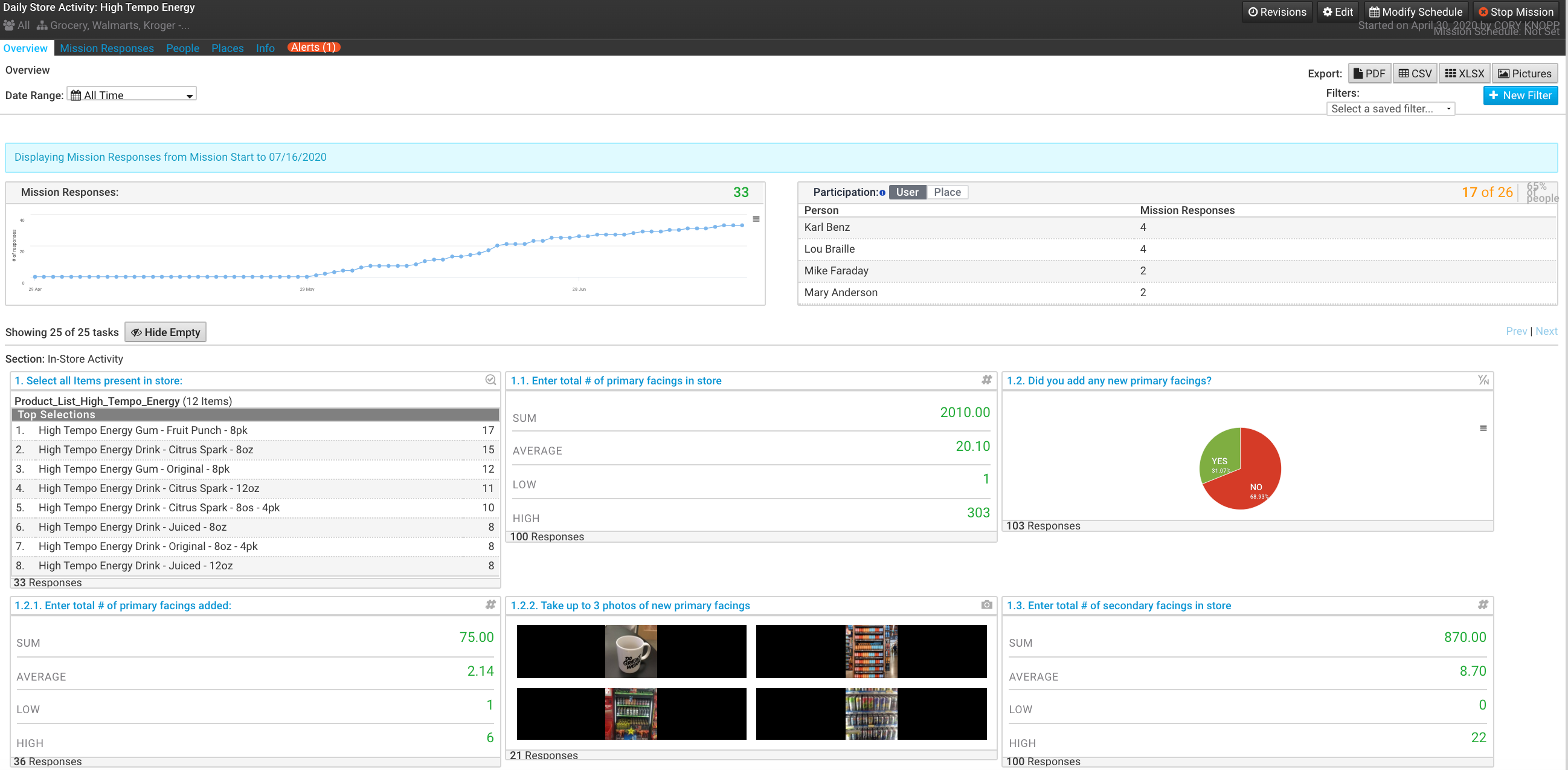This screenshot has width=1568, height=770.
Task: Click the 17 of 26 participation count
Action: tap(1486, 192)
